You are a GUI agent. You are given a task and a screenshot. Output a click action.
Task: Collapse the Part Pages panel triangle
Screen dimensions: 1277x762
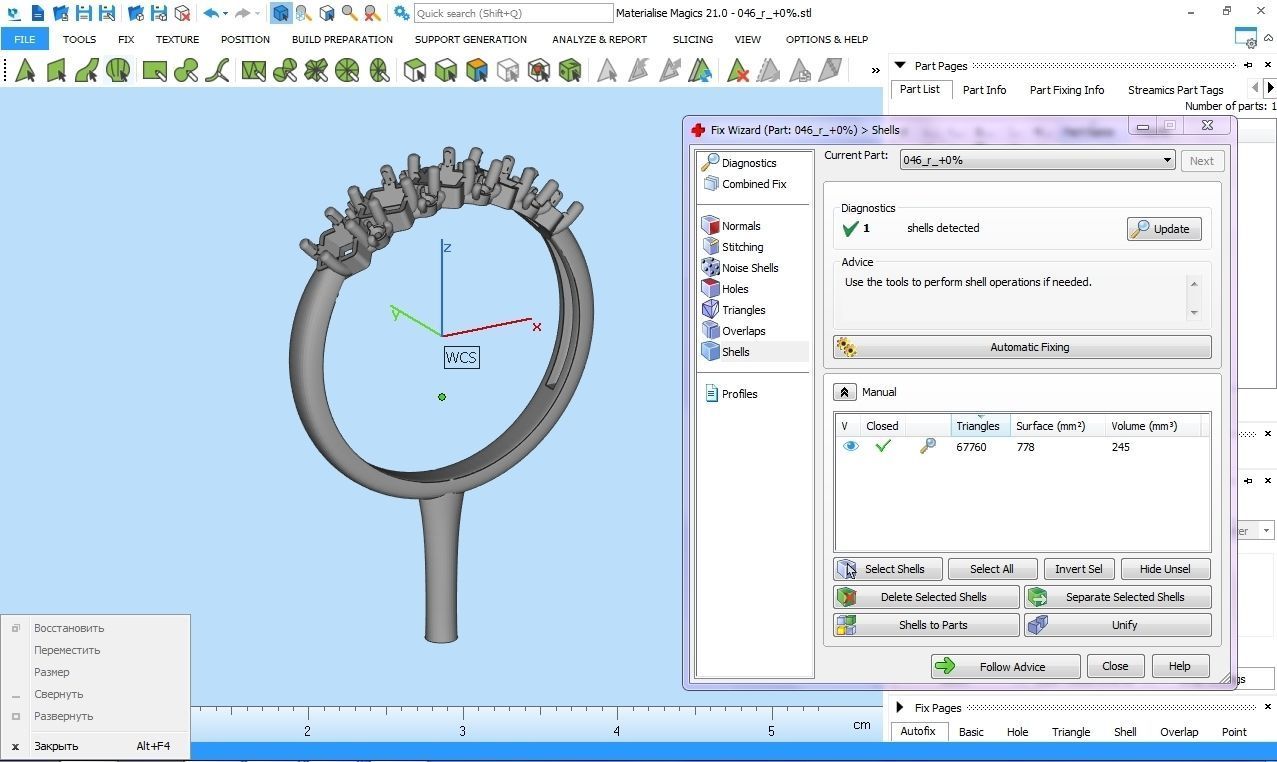900,66
